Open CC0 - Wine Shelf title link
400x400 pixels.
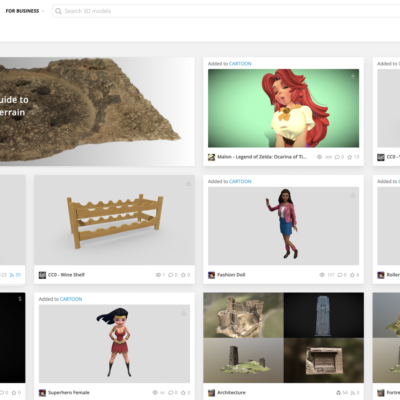(66, 275)
